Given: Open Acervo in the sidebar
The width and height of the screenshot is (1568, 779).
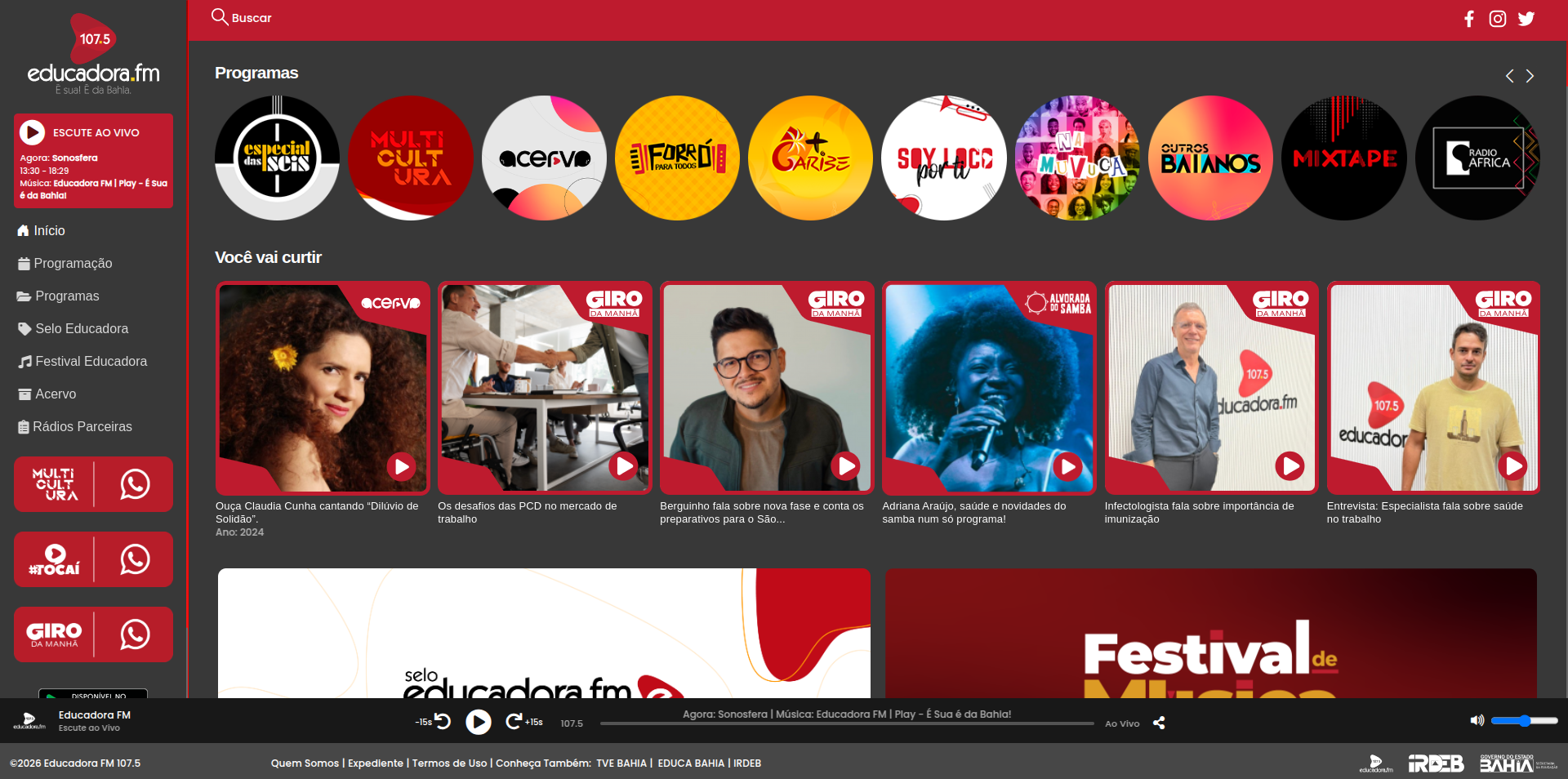Looking at the screenshot, I should tap(47, 394).
